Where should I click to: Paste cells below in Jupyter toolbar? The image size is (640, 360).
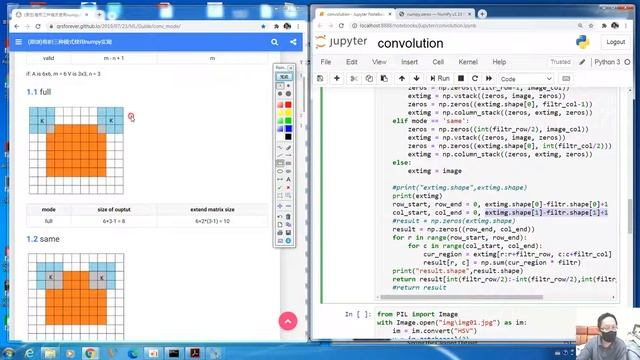(x=384, y=78)
